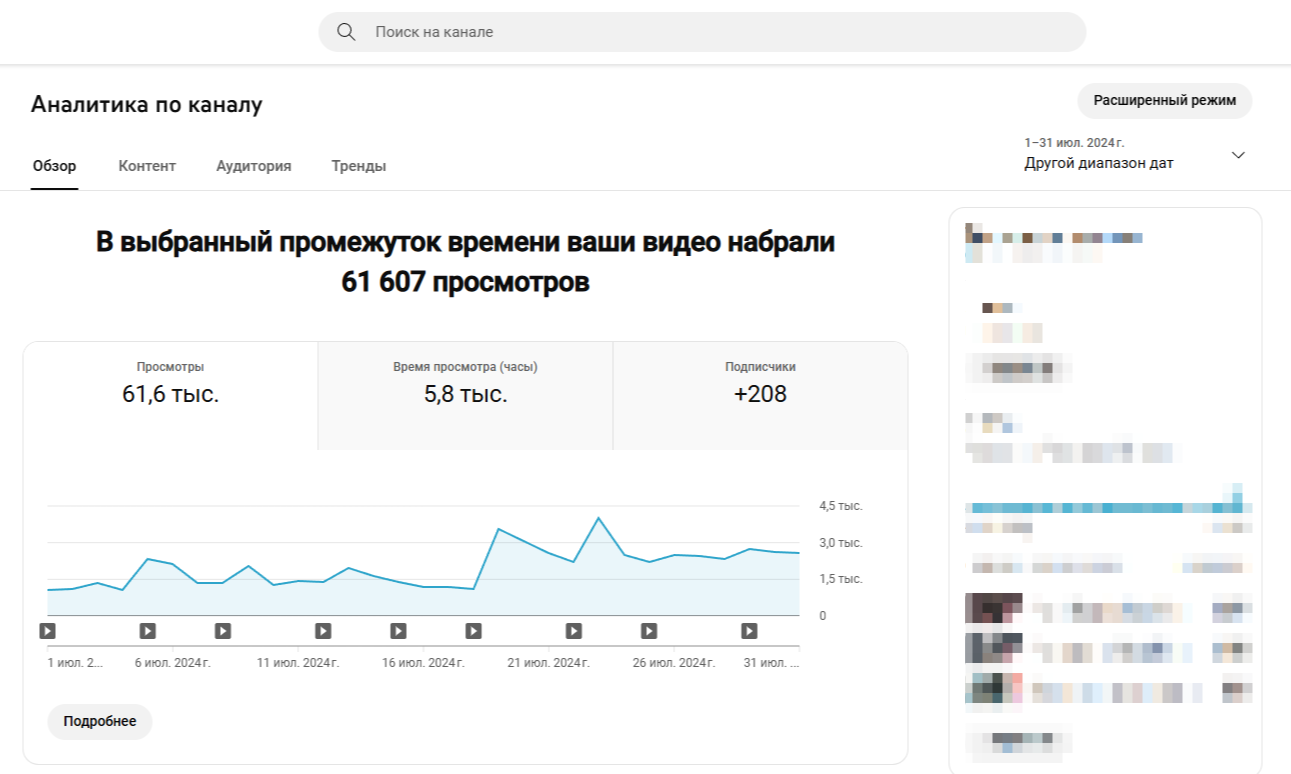Viewport: 1291px width, 774px height.
Task: Click the magnifier icon in the search bar
Action: click(346, 32)
